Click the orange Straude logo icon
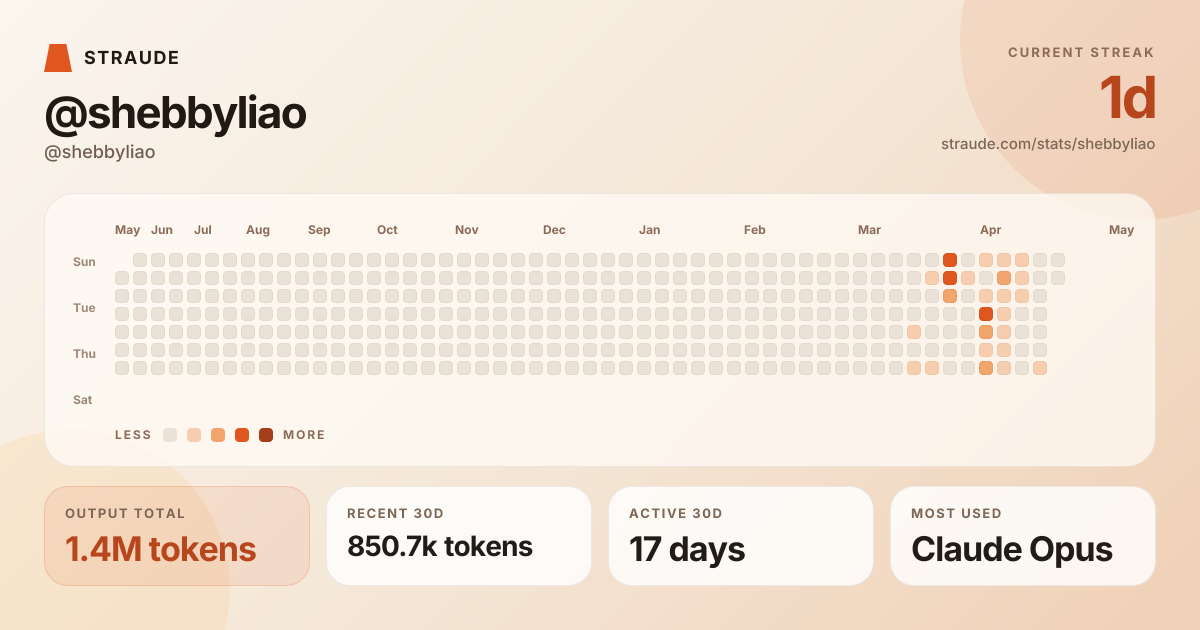 point(58,58)
